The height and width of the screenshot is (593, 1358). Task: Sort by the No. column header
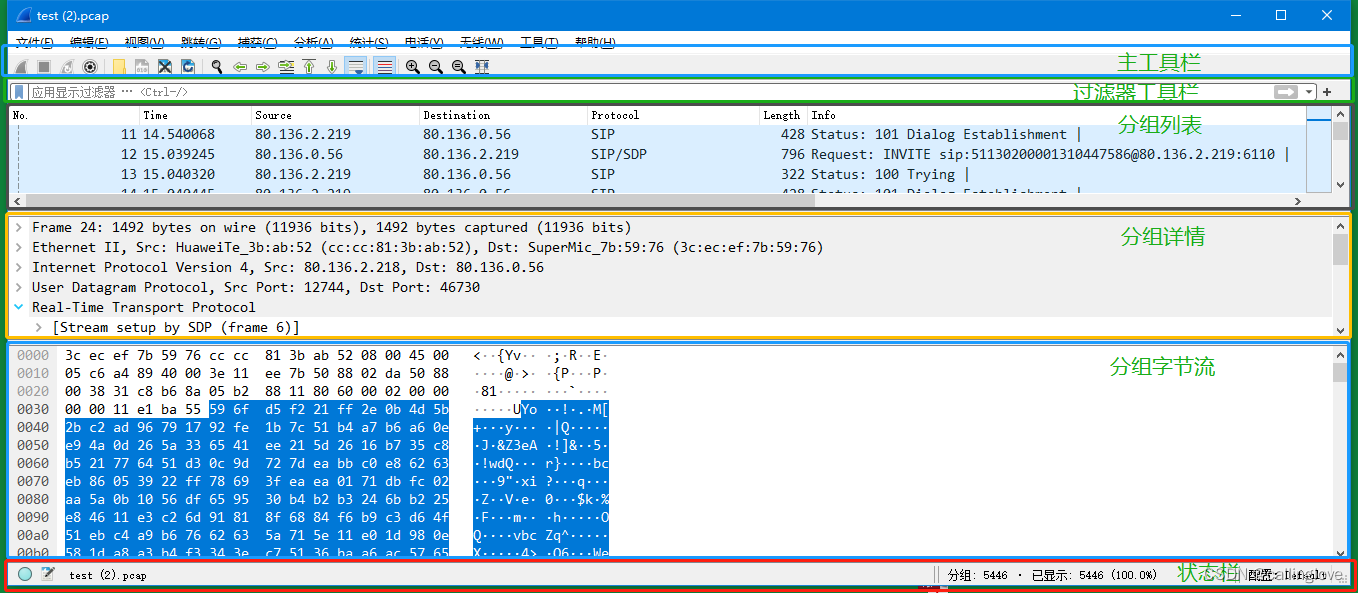click(74, 115)
